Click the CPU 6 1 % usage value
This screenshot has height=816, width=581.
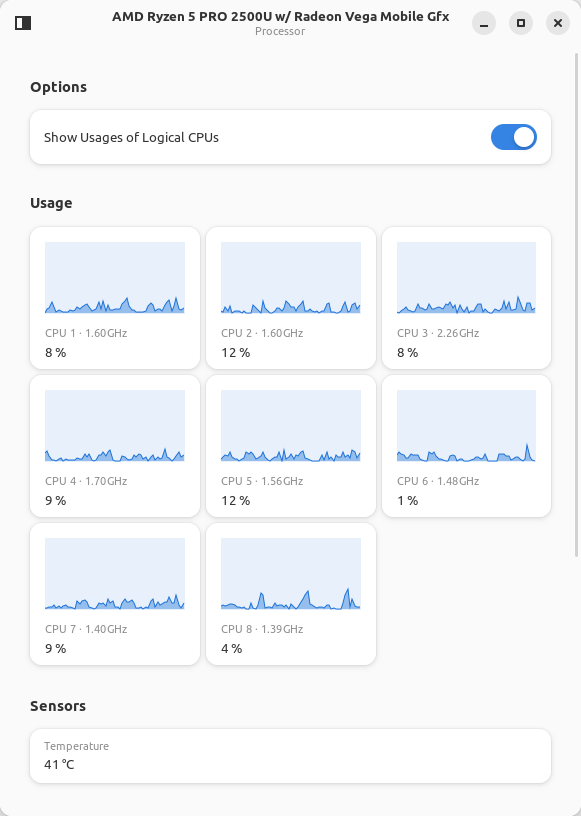tap(408, 501)
